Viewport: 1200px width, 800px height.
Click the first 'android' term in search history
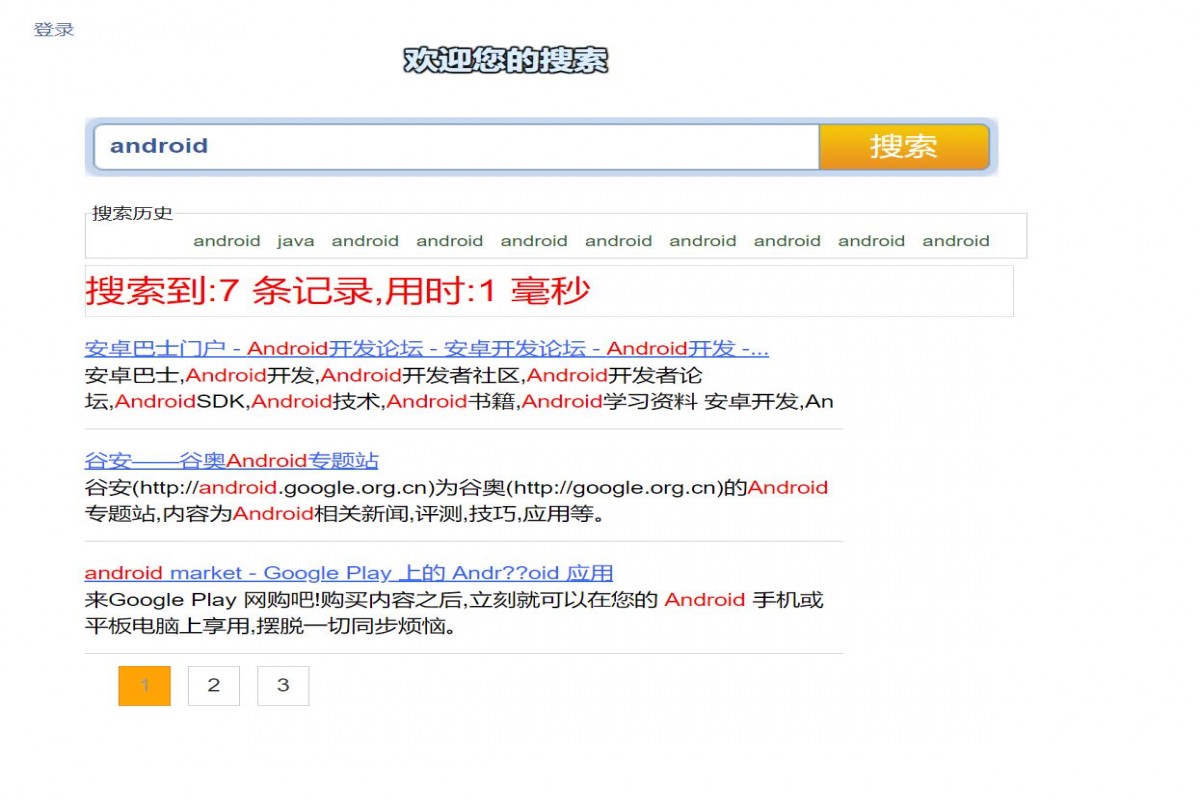pyautogui.click(x=227, y=240)
